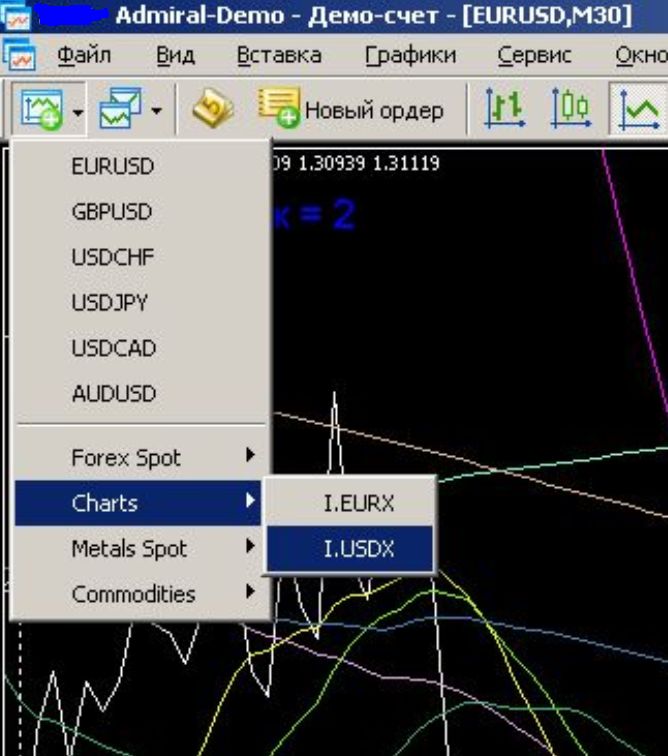The height and width of the screenshot is (756, 668).
Task: Choose USDJPY from the symbol list
Action: (x=140, y=302)
